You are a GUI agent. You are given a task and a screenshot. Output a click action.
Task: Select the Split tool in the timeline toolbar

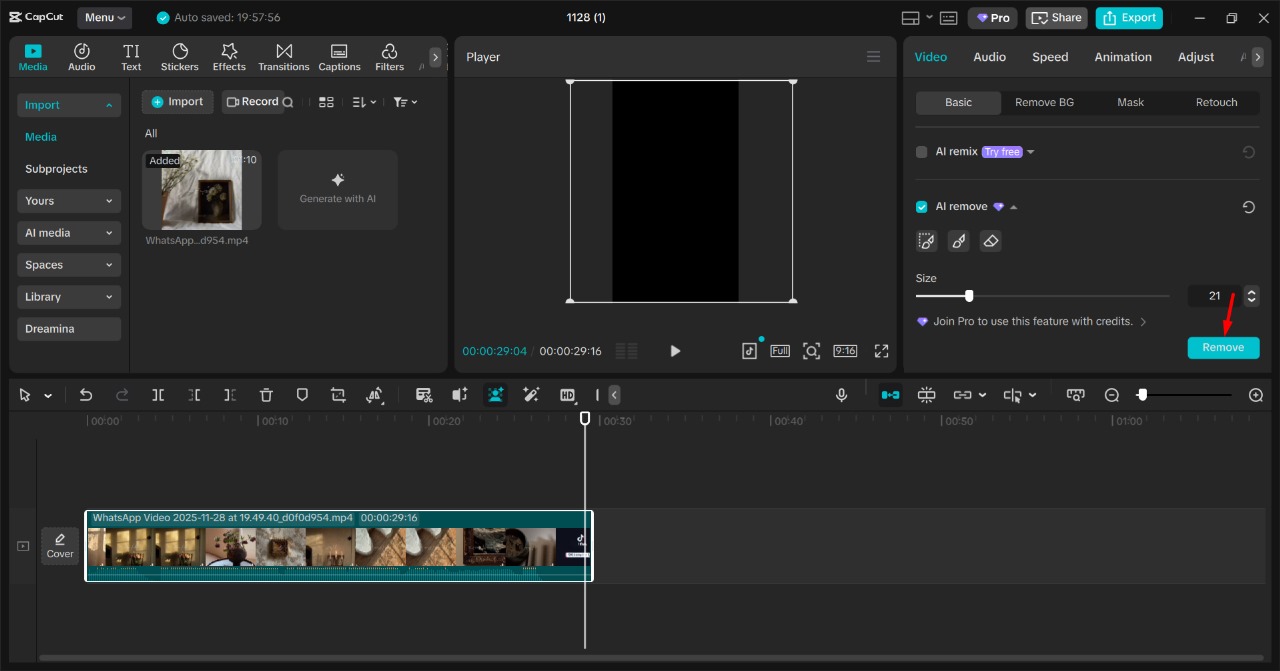pyautogui.click(x=157, y=395)
